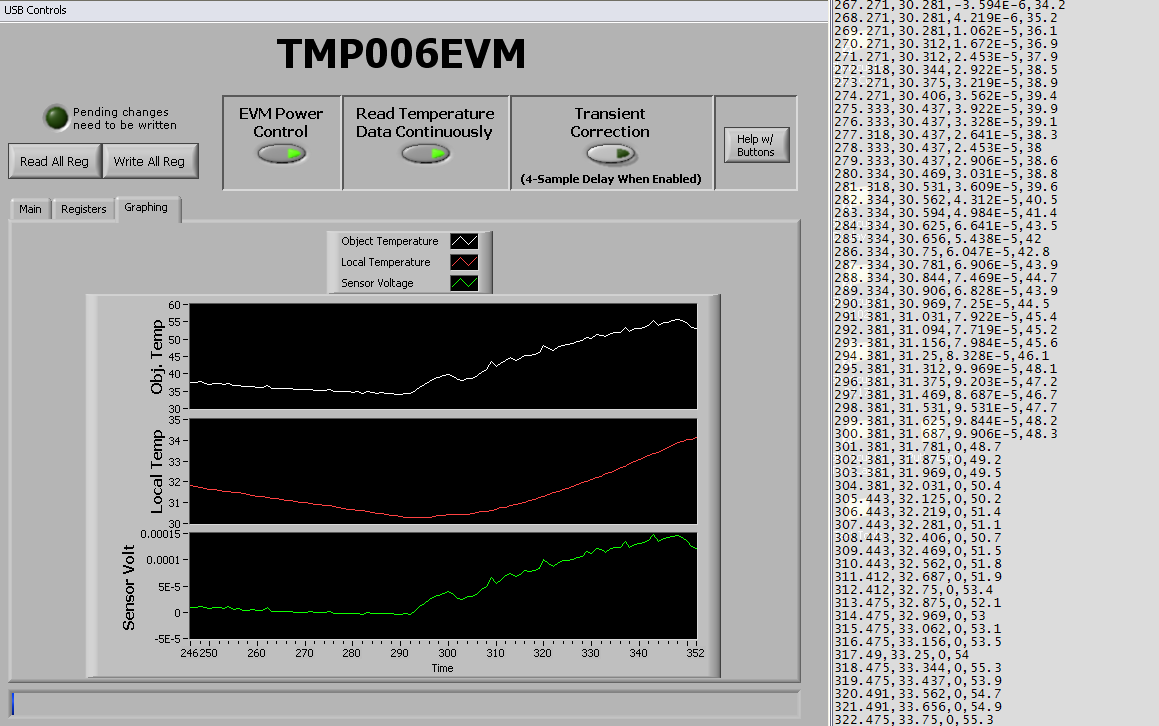Click the Object Temperature legend line icon
This screenshot has height=726, width=1159.
pyautogui.click(x=462, y=240)
